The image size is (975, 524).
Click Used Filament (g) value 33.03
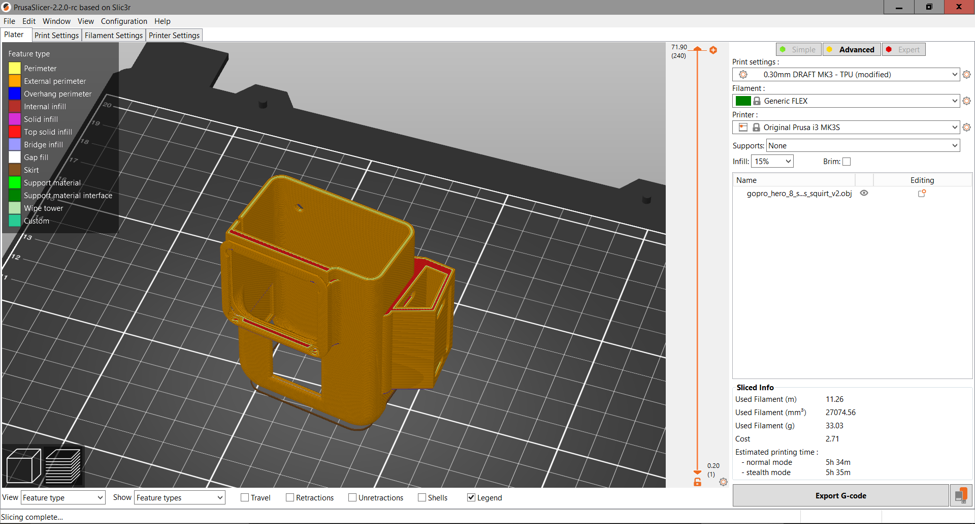pos(834,426)
